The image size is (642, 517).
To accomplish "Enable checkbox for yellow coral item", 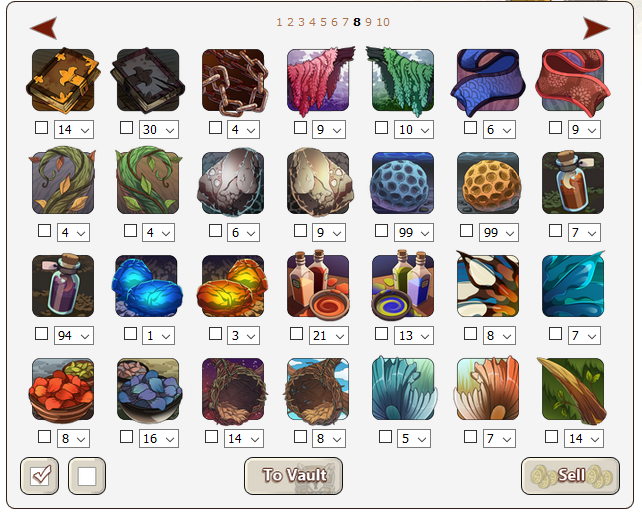I will pos(466,230).
